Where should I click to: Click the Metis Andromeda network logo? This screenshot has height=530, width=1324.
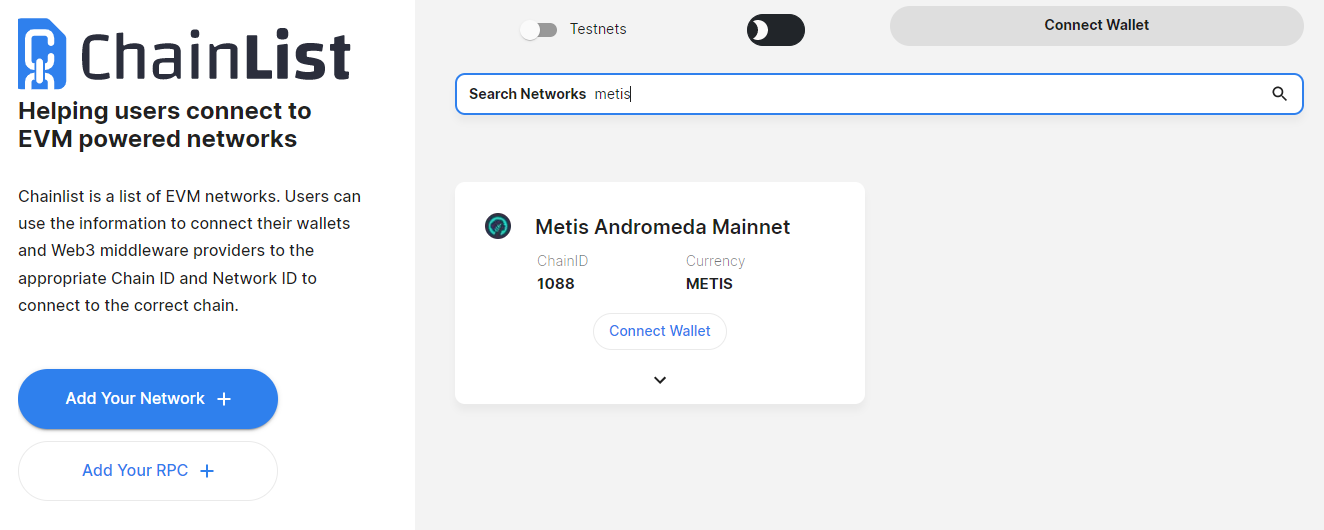498,227
